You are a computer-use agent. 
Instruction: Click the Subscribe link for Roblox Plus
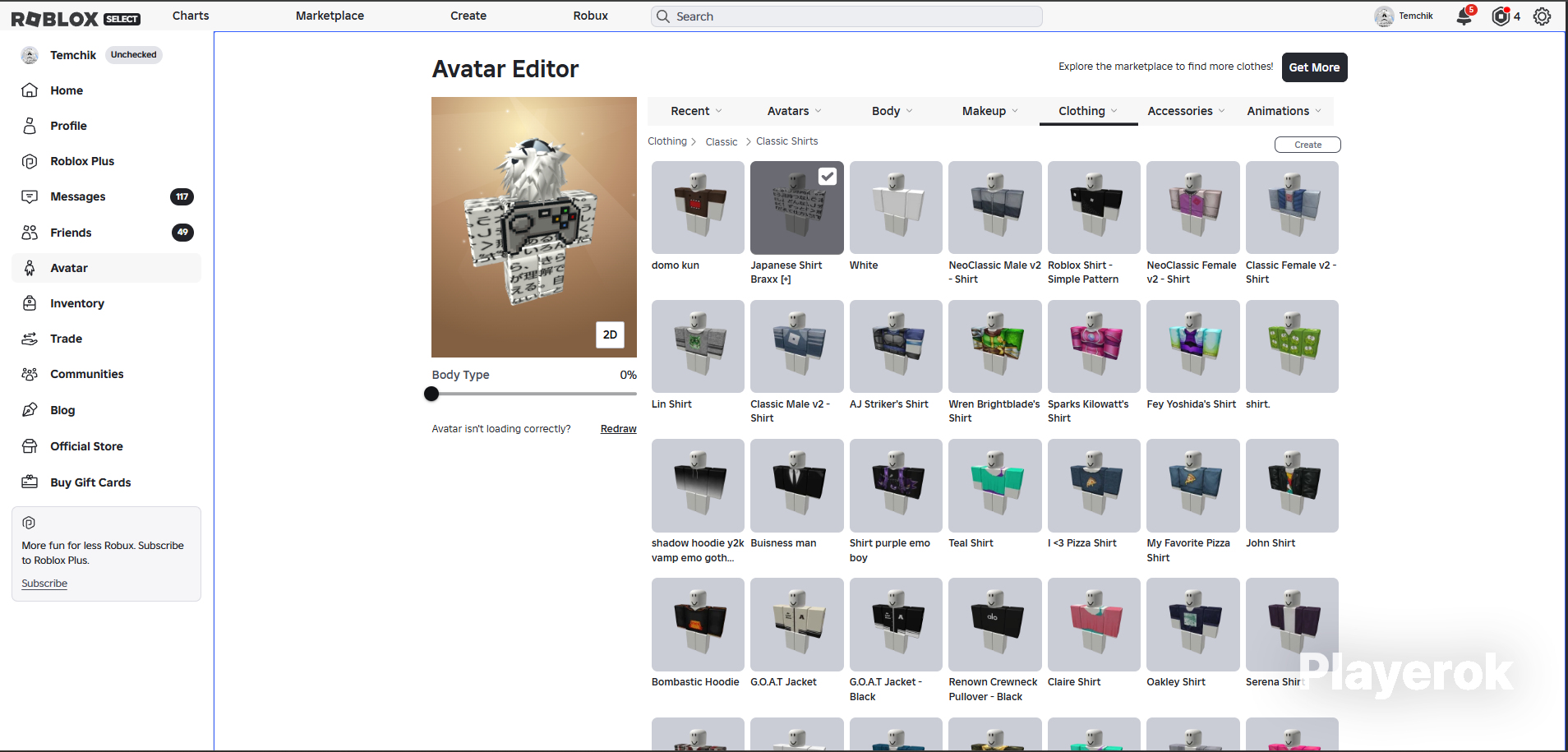44,584
